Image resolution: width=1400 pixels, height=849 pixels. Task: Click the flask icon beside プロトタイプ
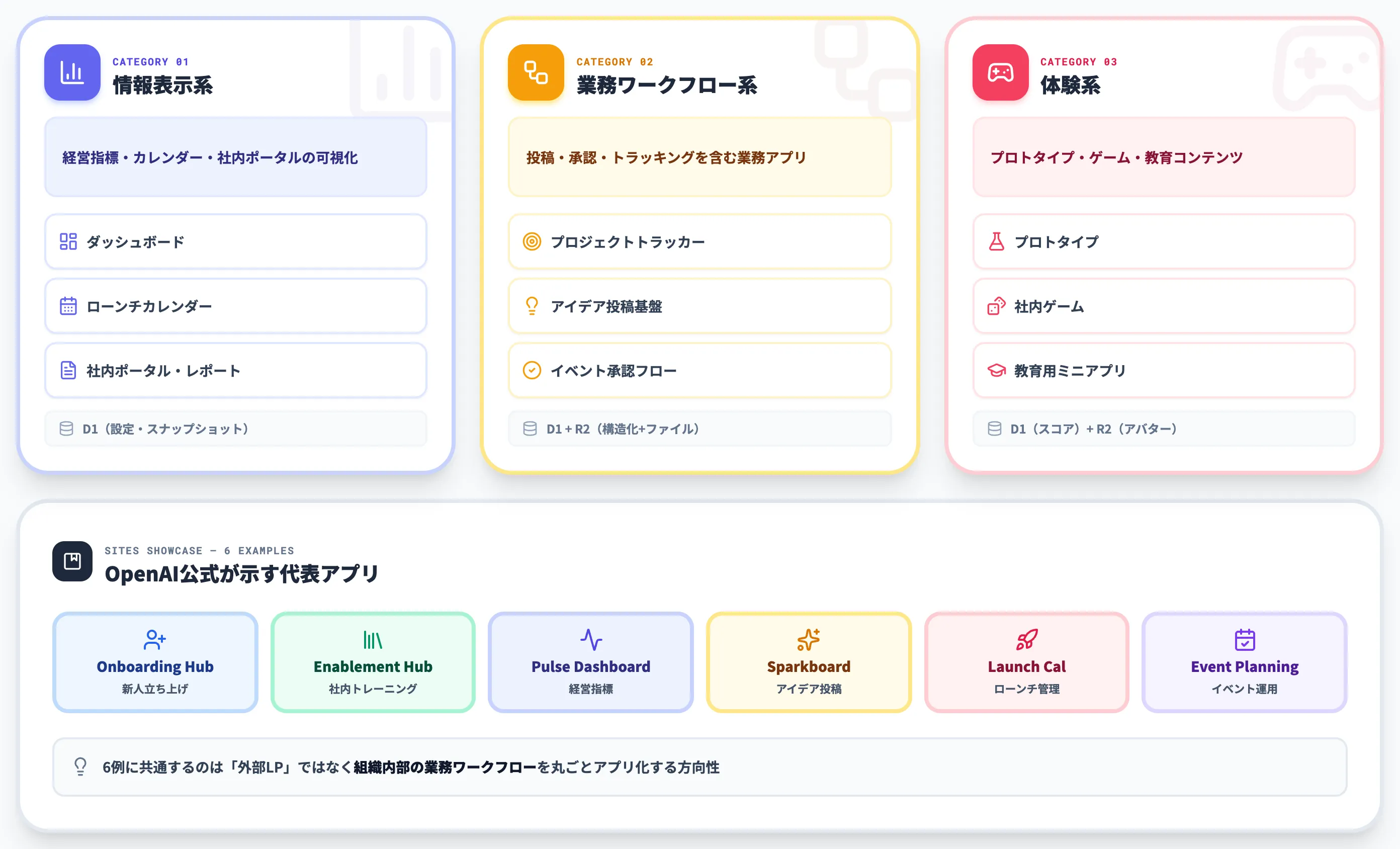coord(997,241)
